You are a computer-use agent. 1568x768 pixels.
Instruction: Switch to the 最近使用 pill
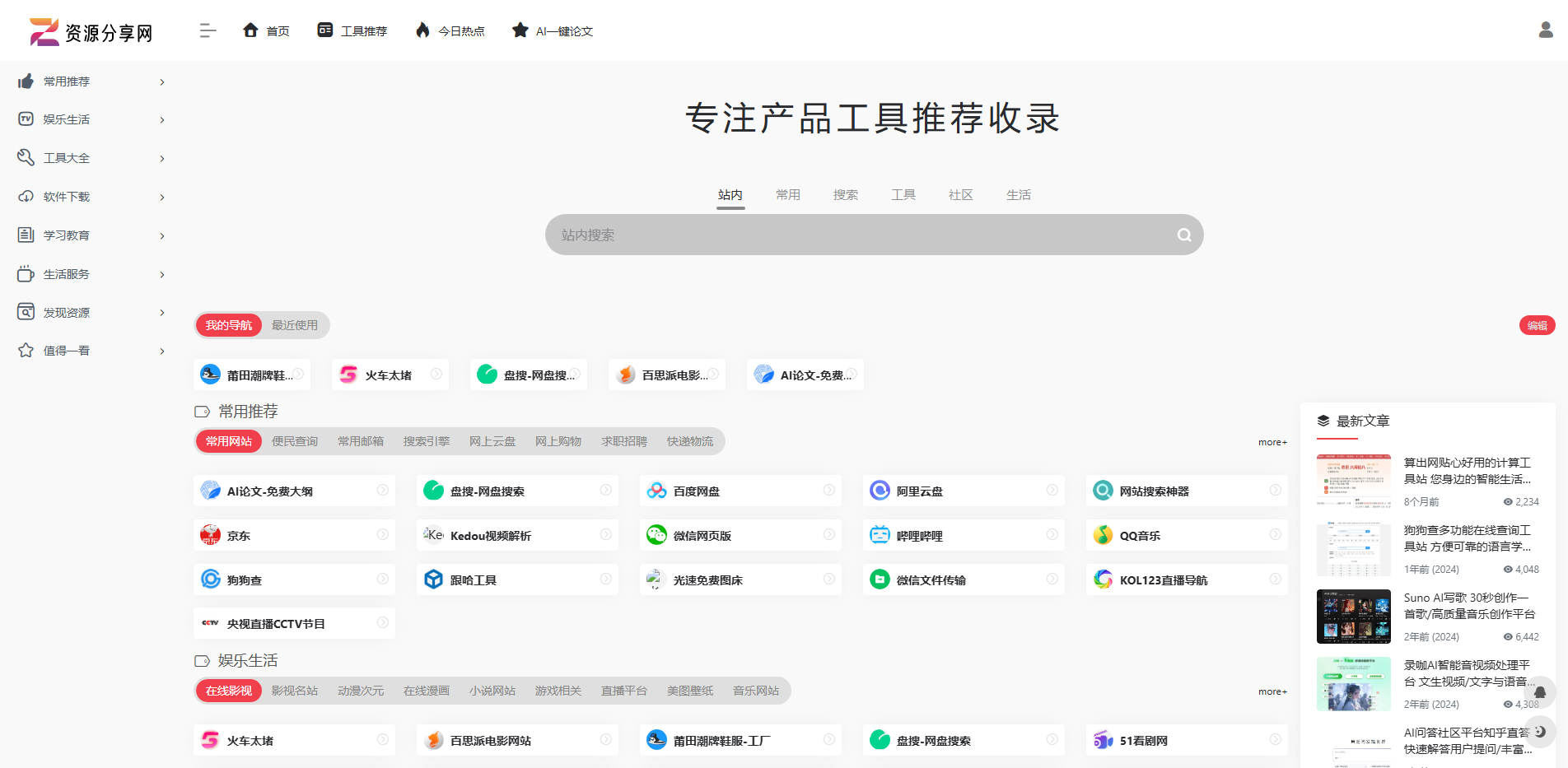(295, 324)
